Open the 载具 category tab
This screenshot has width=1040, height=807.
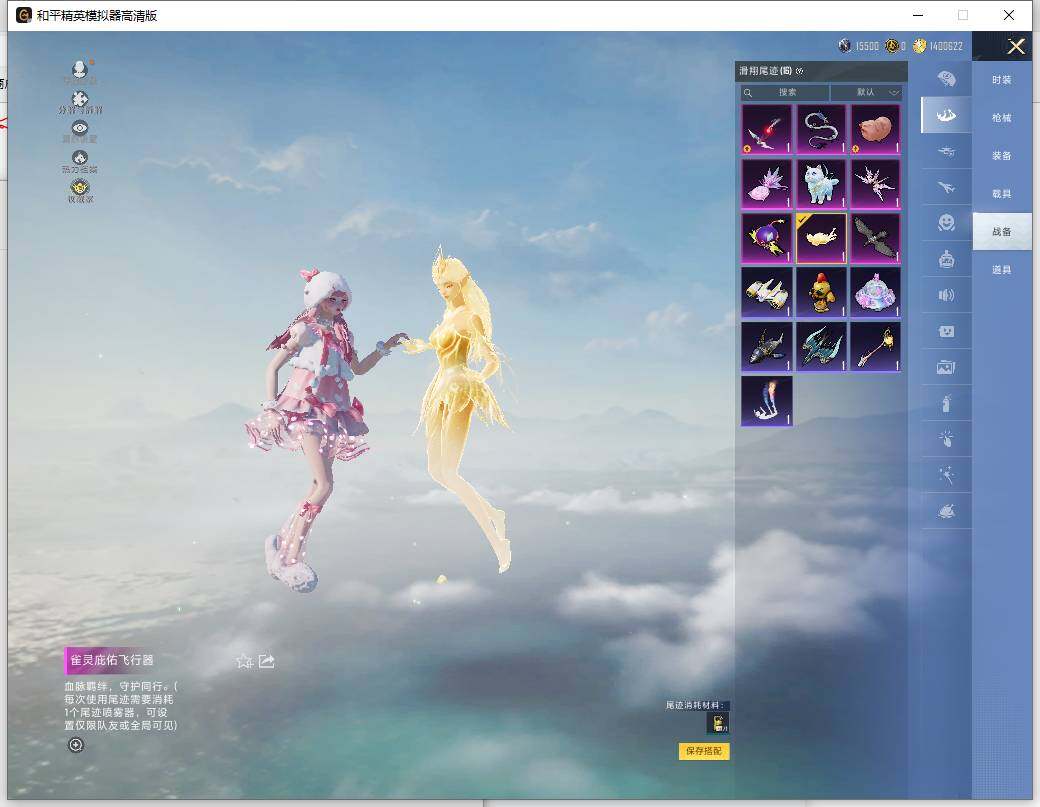pos(1002,194)
